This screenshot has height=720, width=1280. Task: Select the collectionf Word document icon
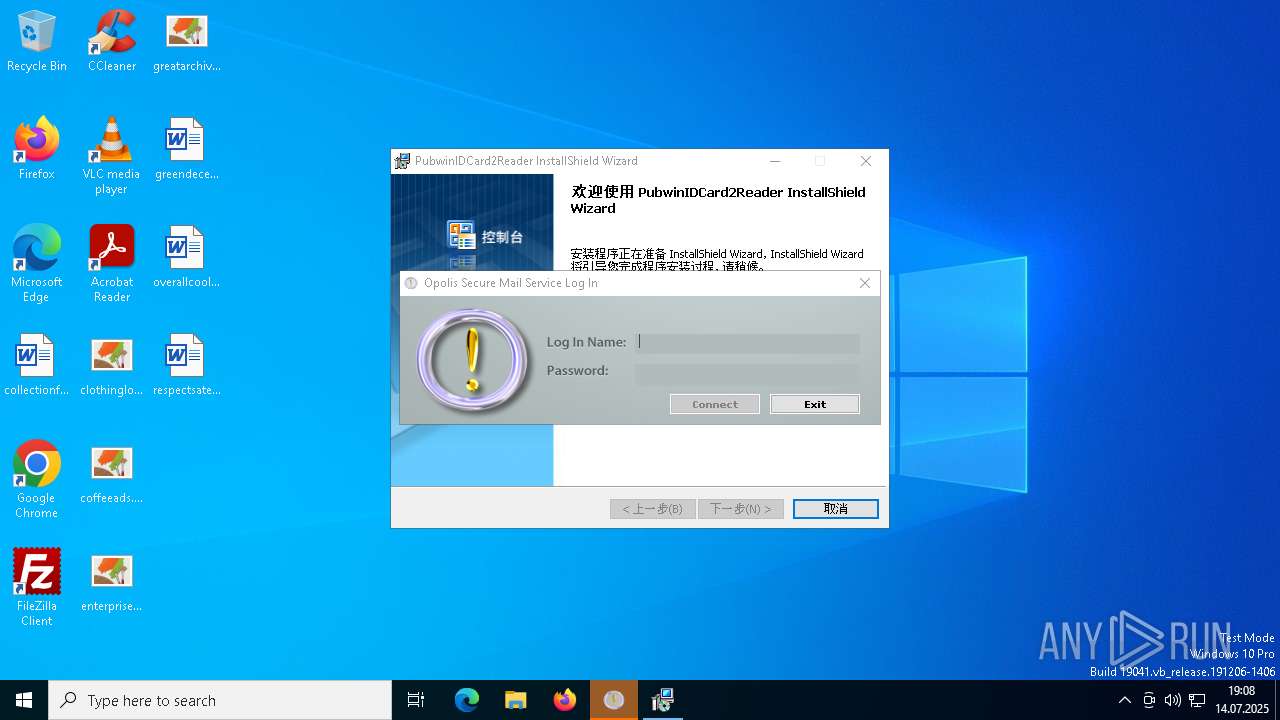36,365
